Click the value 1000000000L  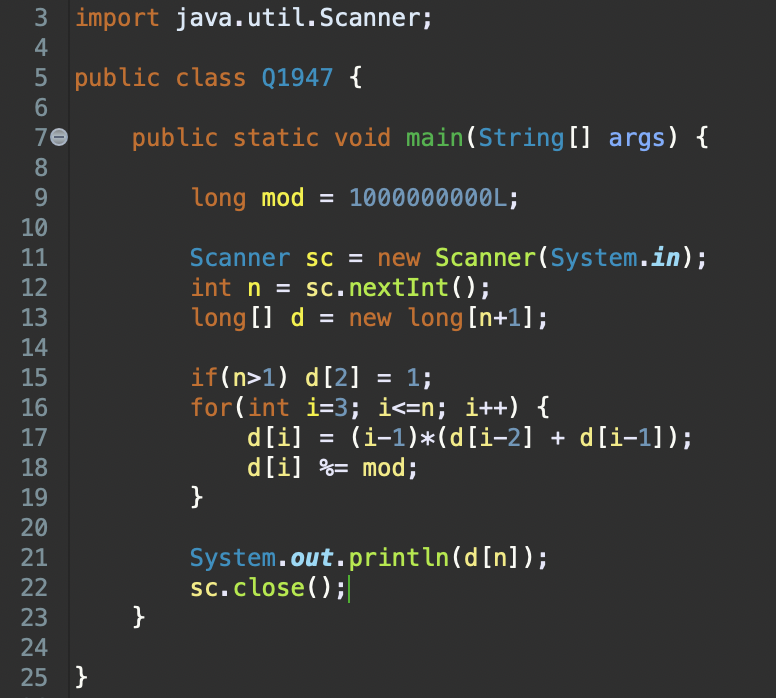point(428,198)
